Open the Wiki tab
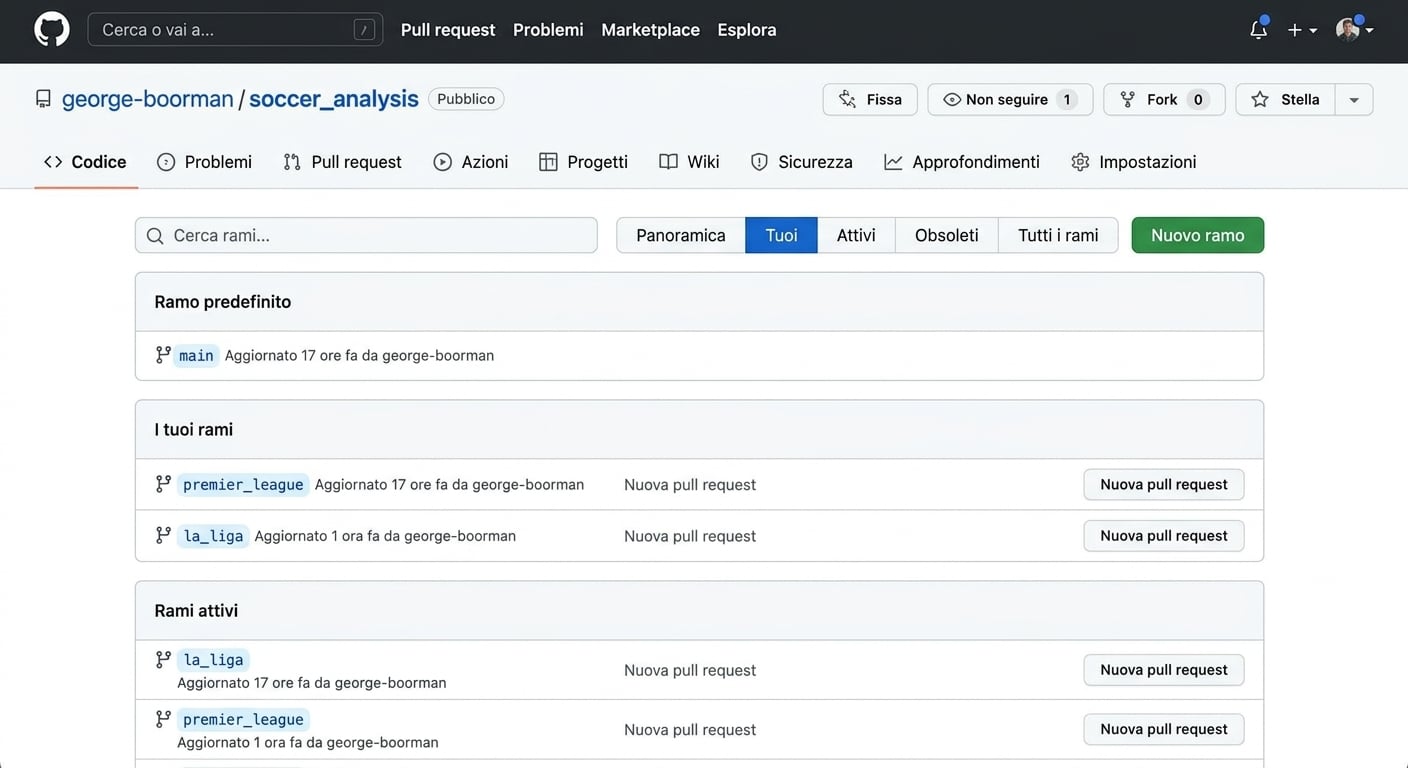1408x768 pixels. tap(689, 162)
